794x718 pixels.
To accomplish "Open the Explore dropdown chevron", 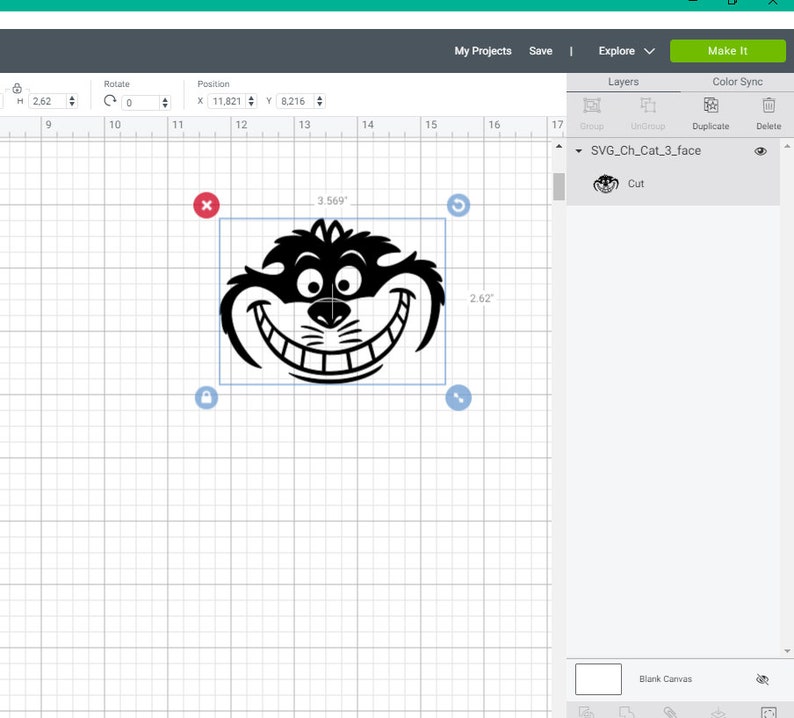I will (649, 51).
